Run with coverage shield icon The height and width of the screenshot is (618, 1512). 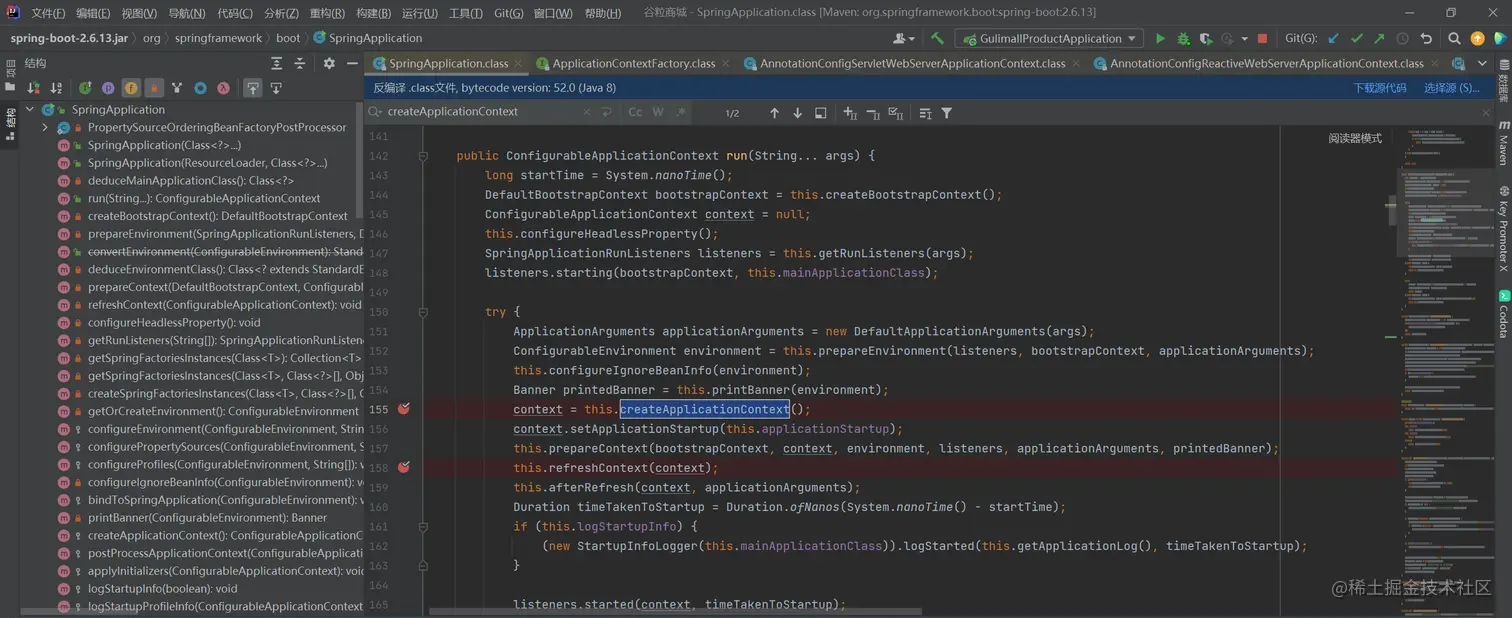[x=1206, y=38]
